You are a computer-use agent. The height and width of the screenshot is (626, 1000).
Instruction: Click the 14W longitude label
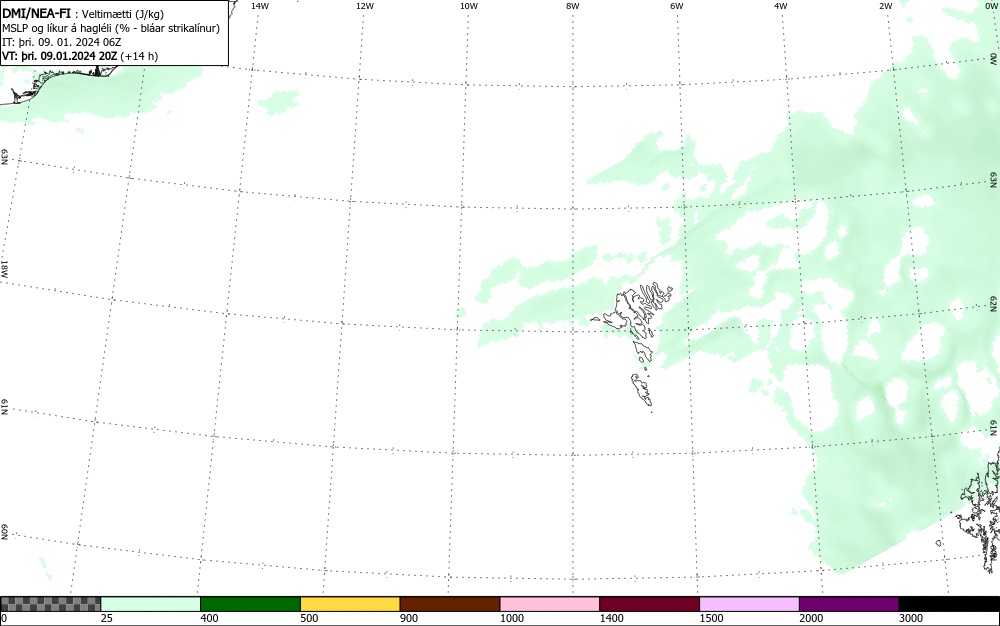coord(260,6)
